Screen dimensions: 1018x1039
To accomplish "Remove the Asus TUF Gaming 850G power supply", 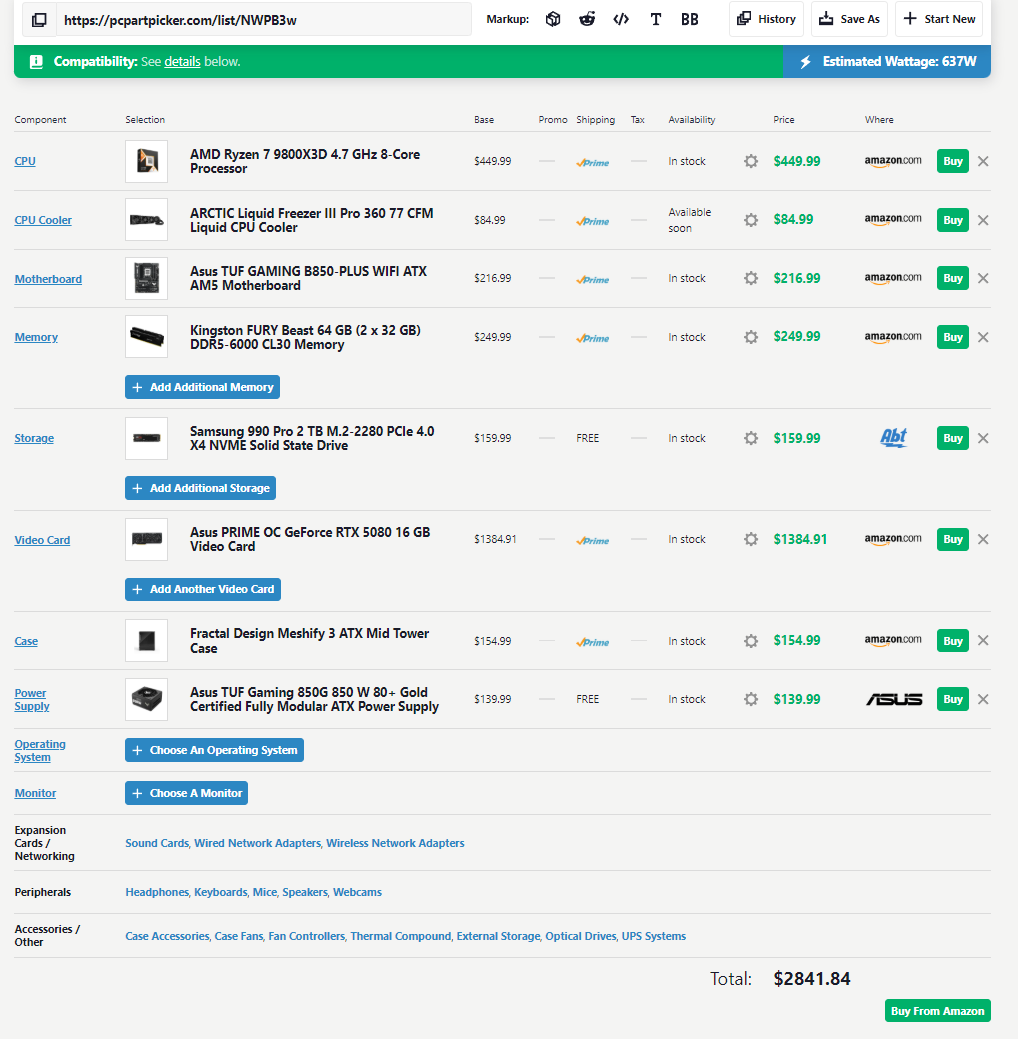I will (x=984, y=699).
